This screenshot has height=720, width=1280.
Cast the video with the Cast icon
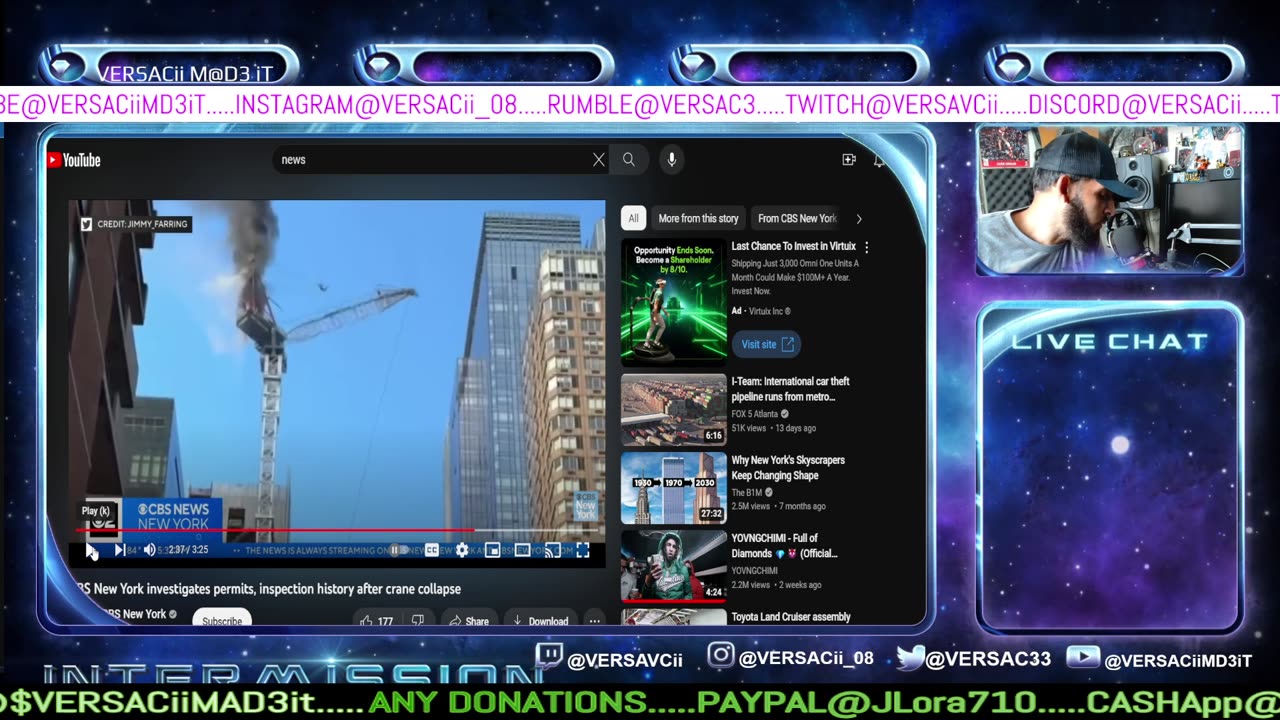[x=552, y=550]
